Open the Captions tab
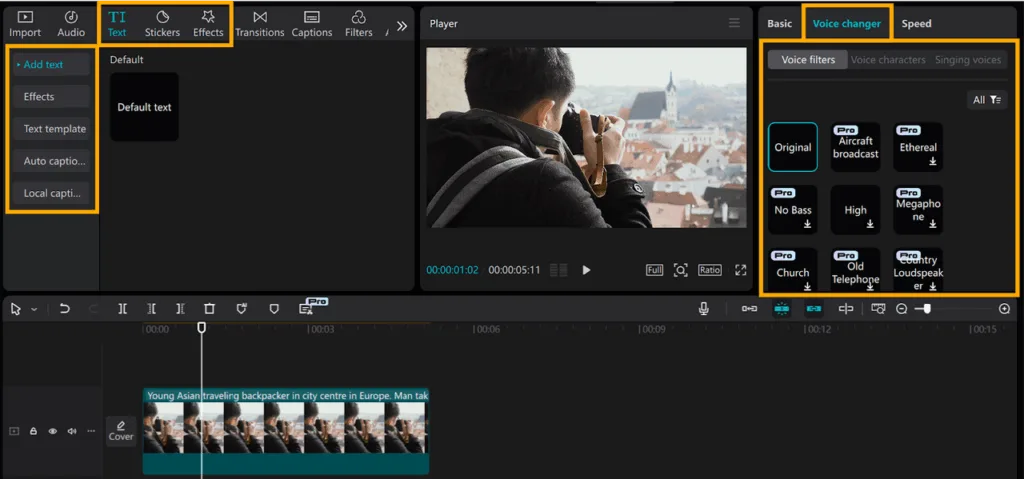The height and width of the screenshot is (479, 1024). tap(312, 24)
